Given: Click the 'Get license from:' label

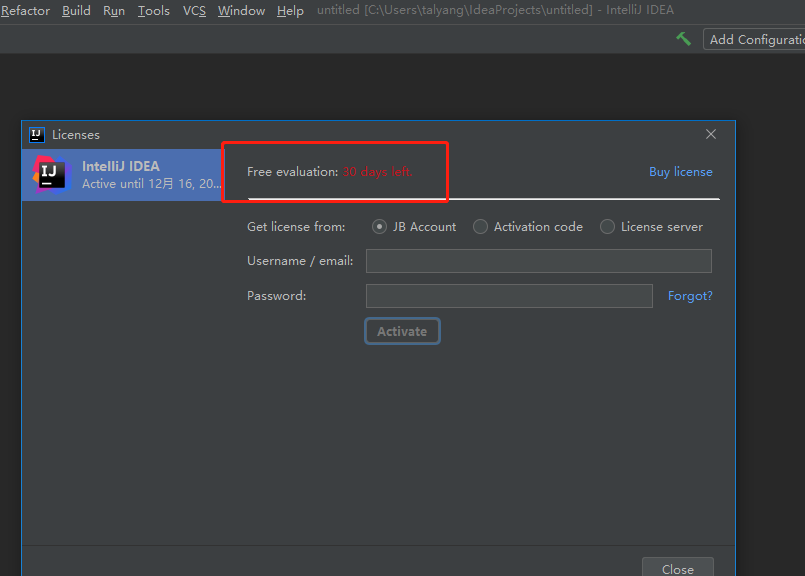Looking at the screenshot, I should click(x=296, y=226).
